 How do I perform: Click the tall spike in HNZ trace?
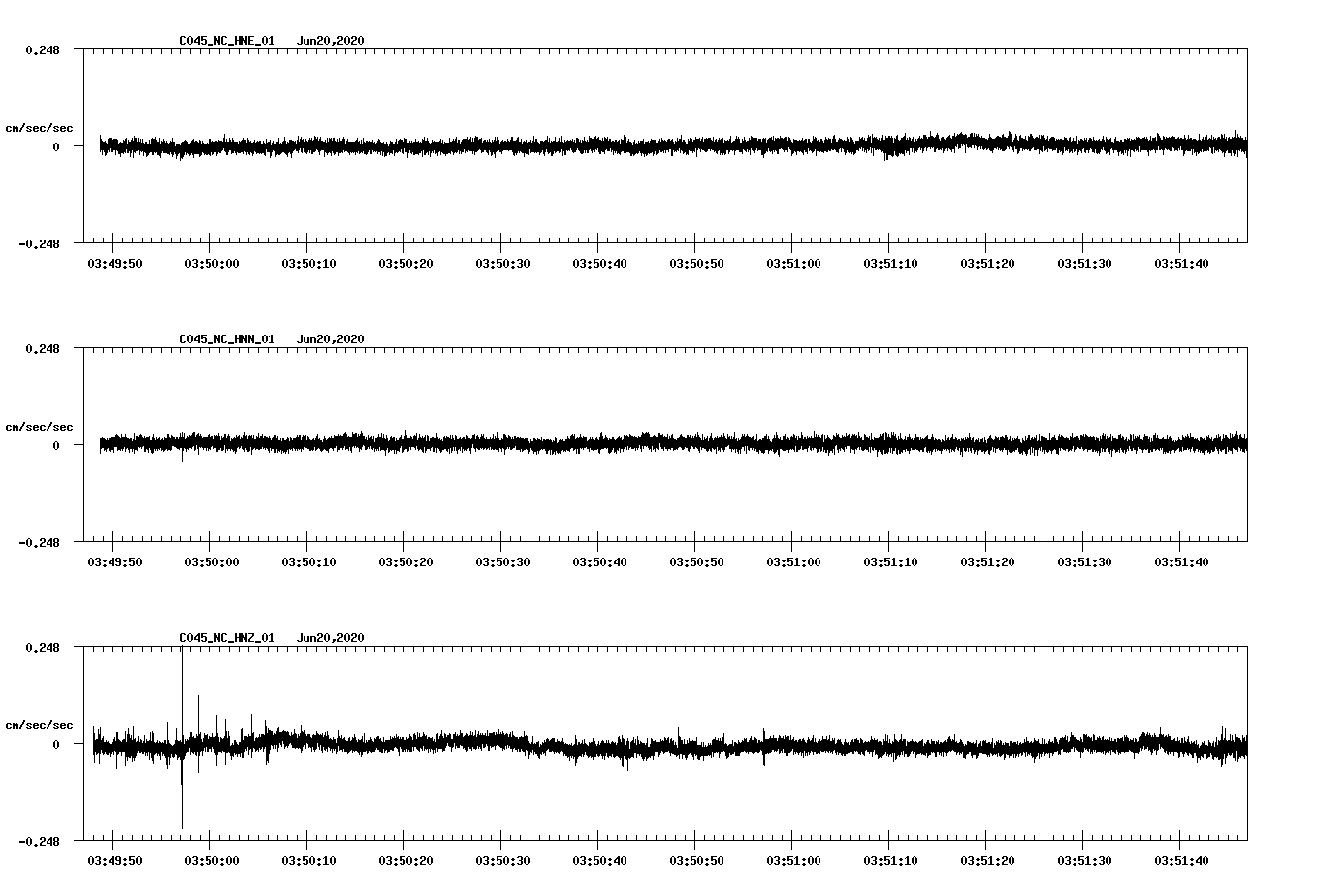click(x=182, y=737)
